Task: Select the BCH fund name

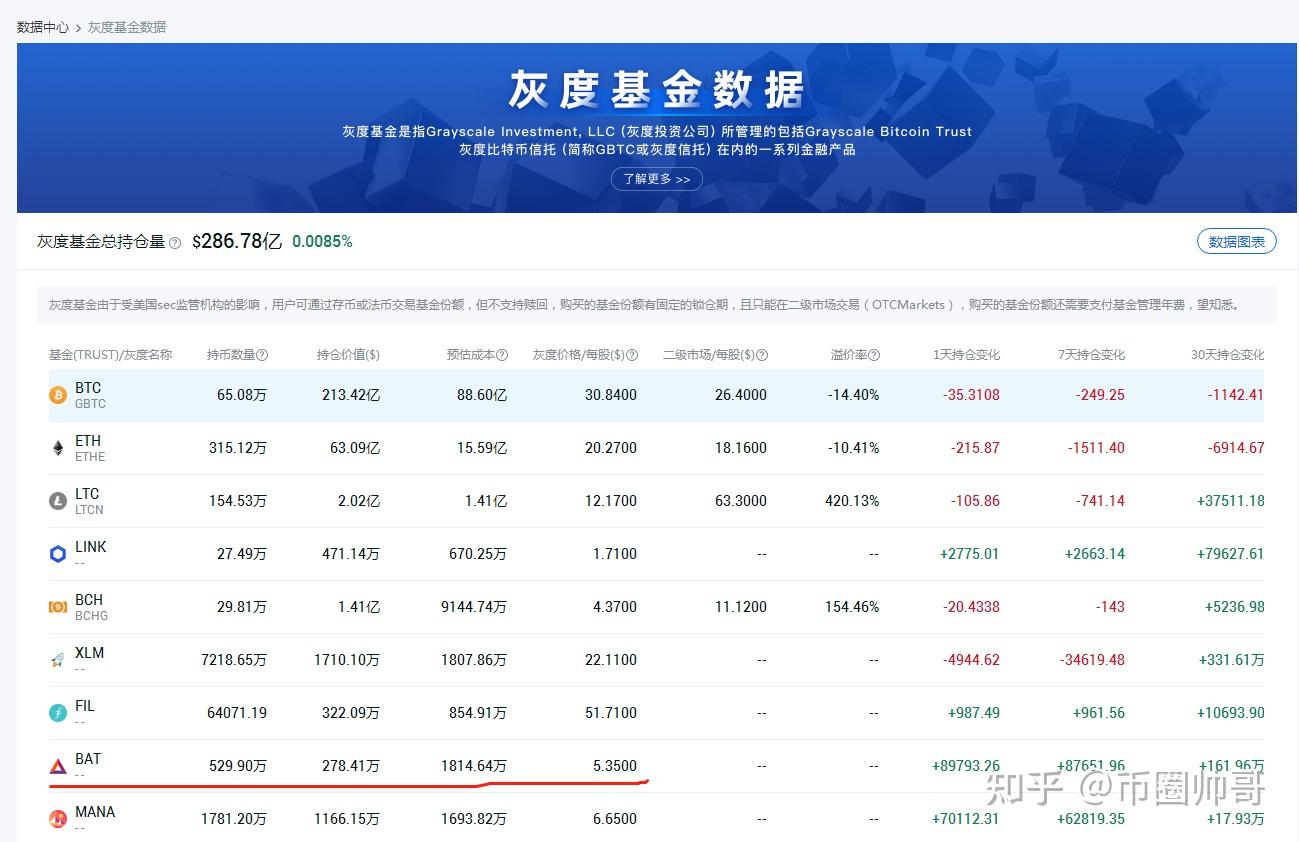Action: [x=89, y=600]
